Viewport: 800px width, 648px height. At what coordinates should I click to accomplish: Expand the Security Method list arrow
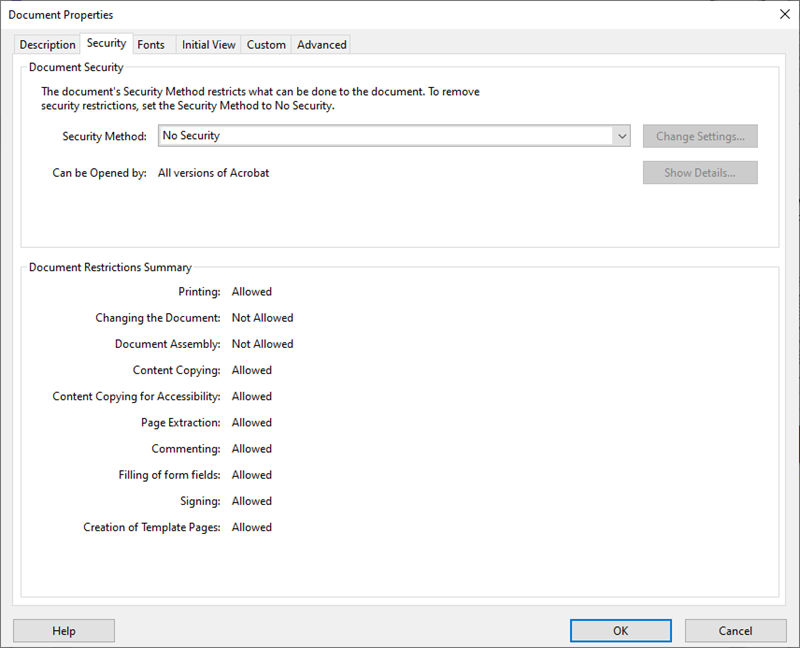[622, 136]
